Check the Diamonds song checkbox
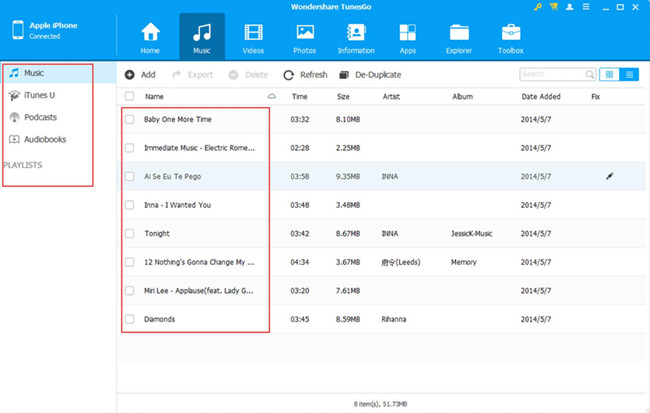650x413 pixels. (129, 319)
